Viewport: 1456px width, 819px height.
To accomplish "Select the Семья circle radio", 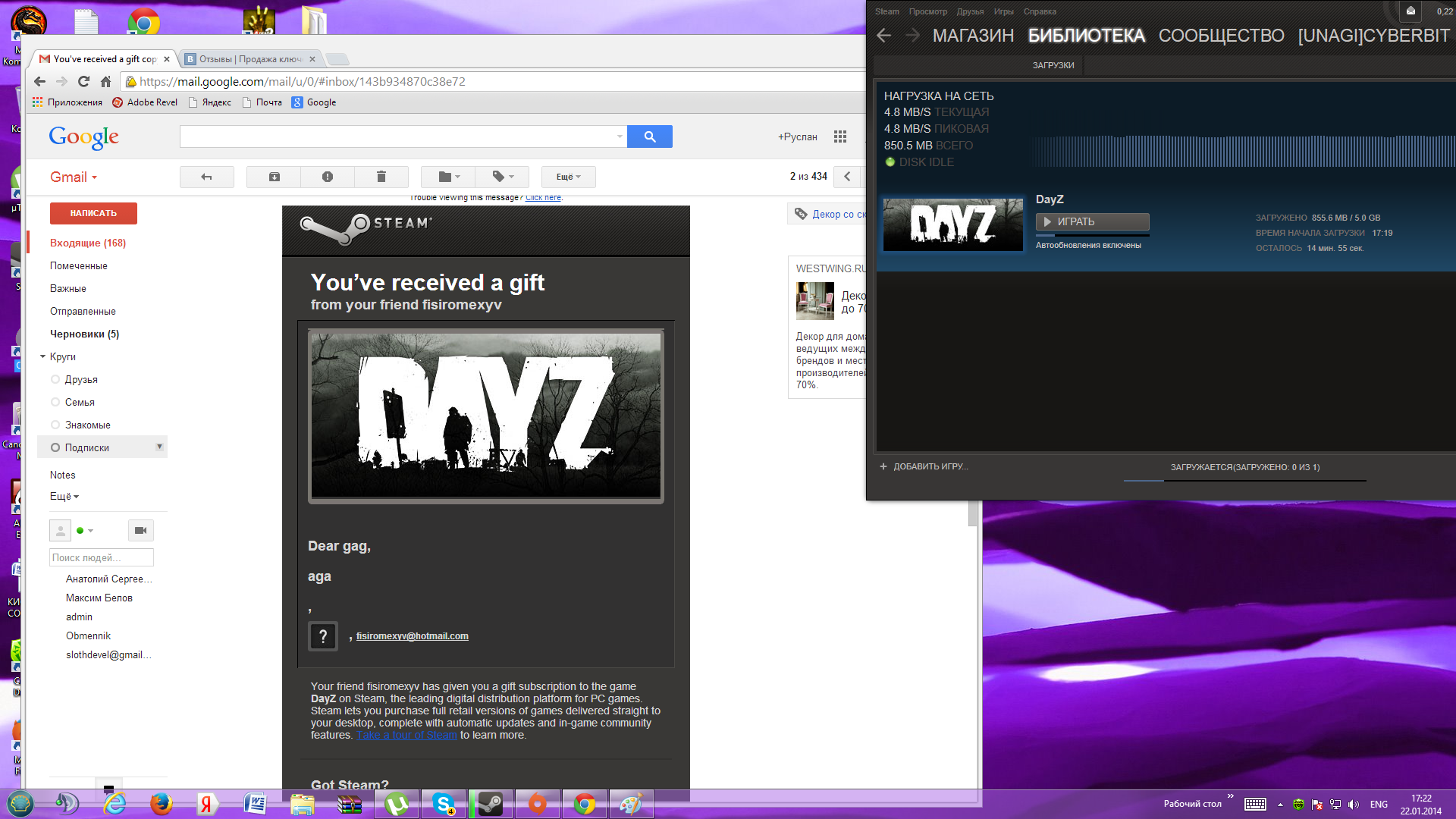I will [x=55, y=402].
